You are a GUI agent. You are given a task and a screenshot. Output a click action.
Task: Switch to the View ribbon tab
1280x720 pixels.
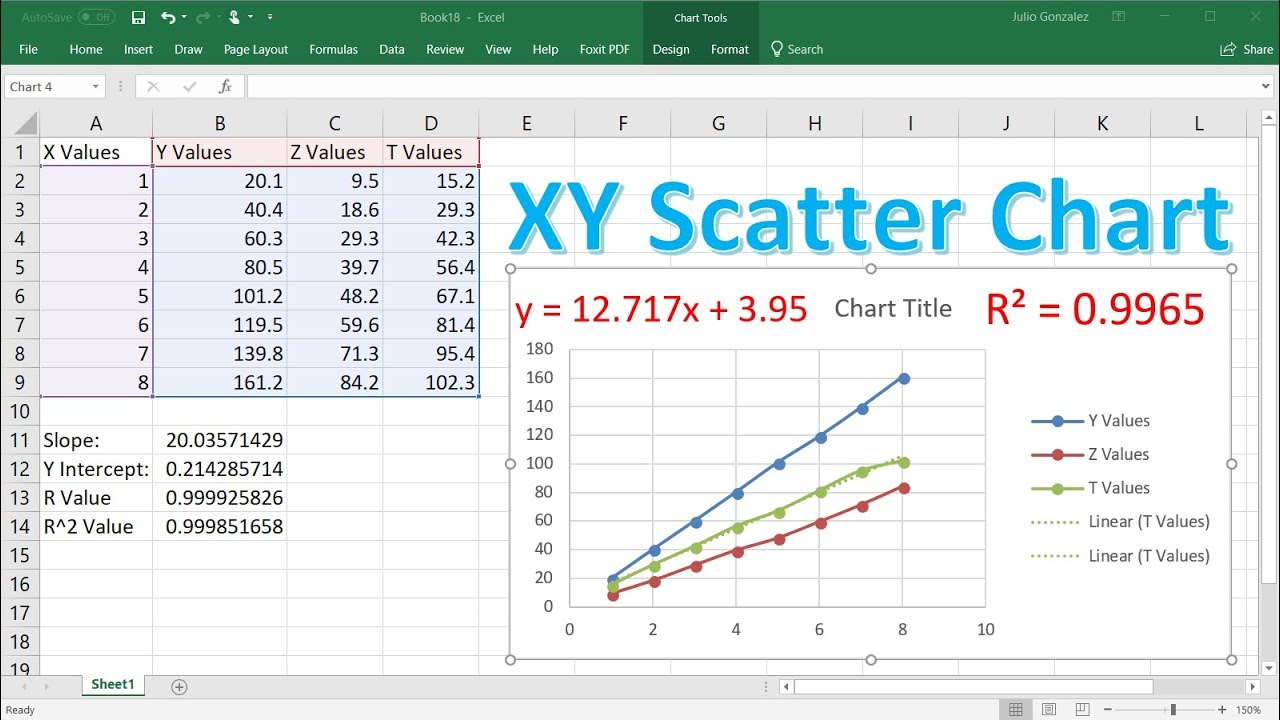pyautogui.click(x=498, y=49)
